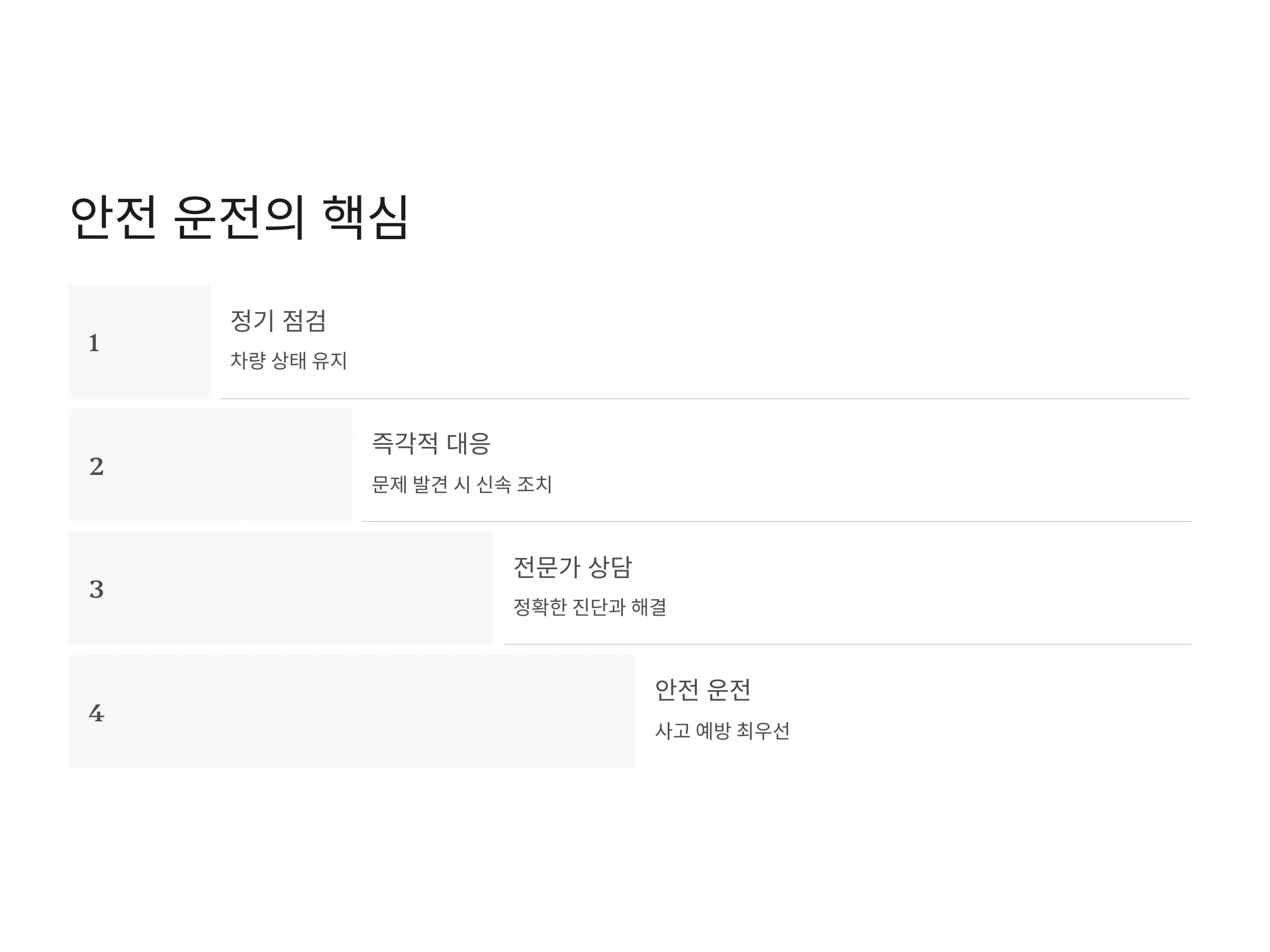This screenshot has height=952, width=1270.
Task: Select the heading 즉각적 대응
Action: click(x=431, y=443)
